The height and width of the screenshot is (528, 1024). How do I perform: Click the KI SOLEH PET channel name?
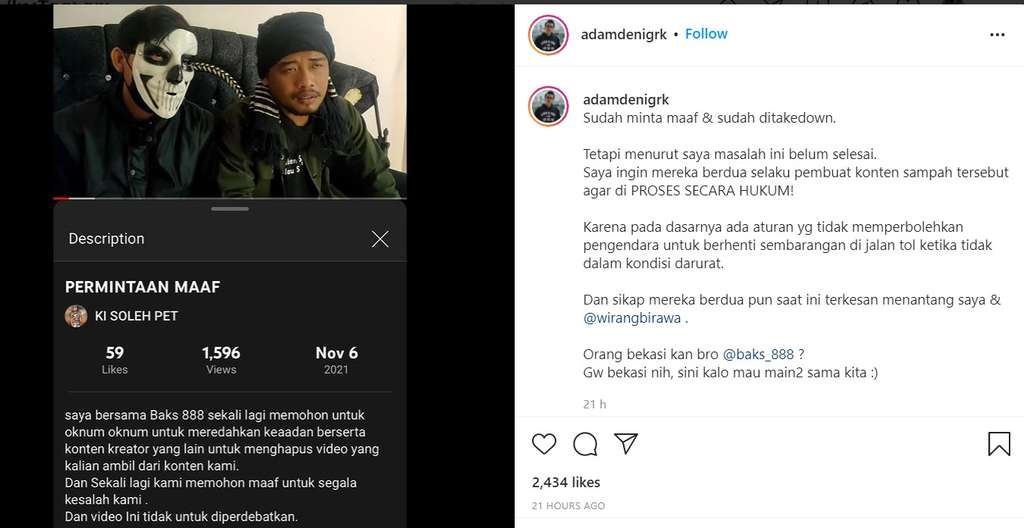[x=136, y=316]
